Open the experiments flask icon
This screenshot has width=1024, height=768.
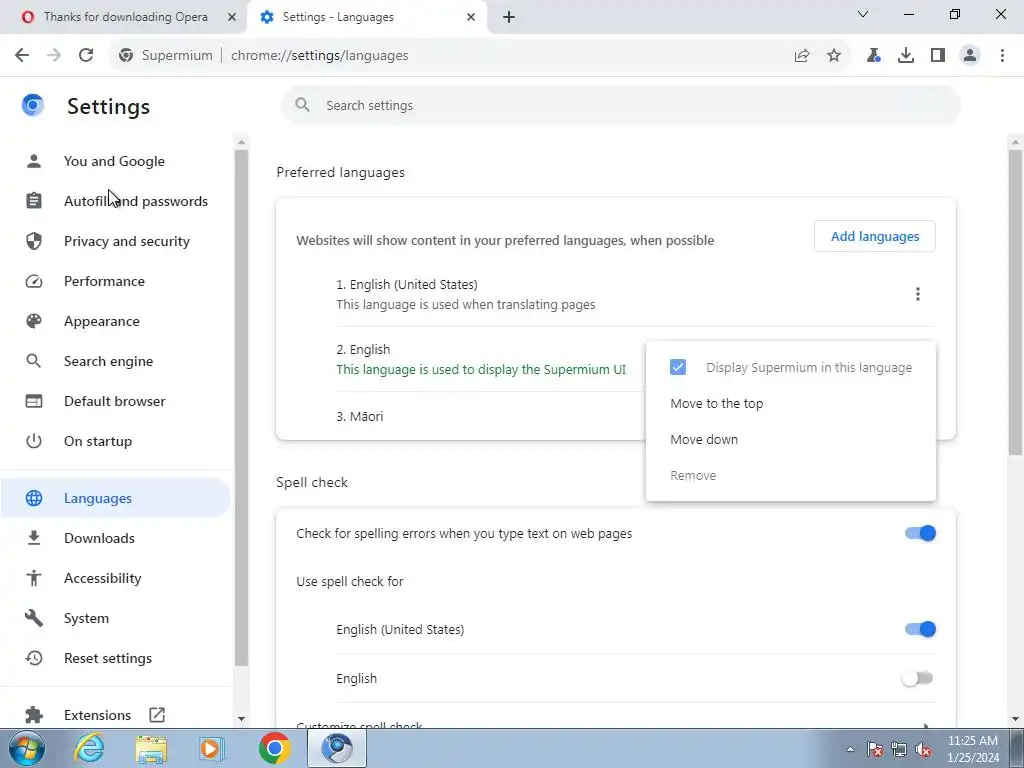point(874,56)
